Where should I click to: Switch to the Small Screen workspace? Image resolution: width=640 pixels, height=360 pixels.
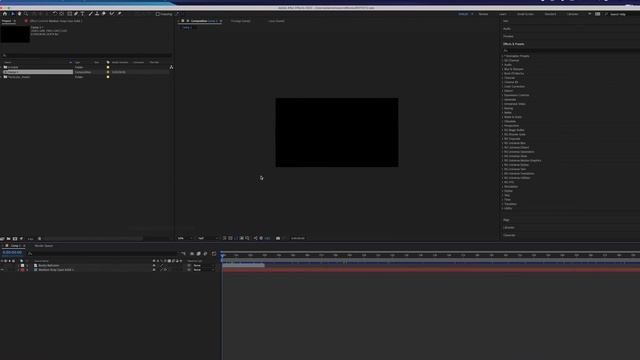[x=525, y=14]
